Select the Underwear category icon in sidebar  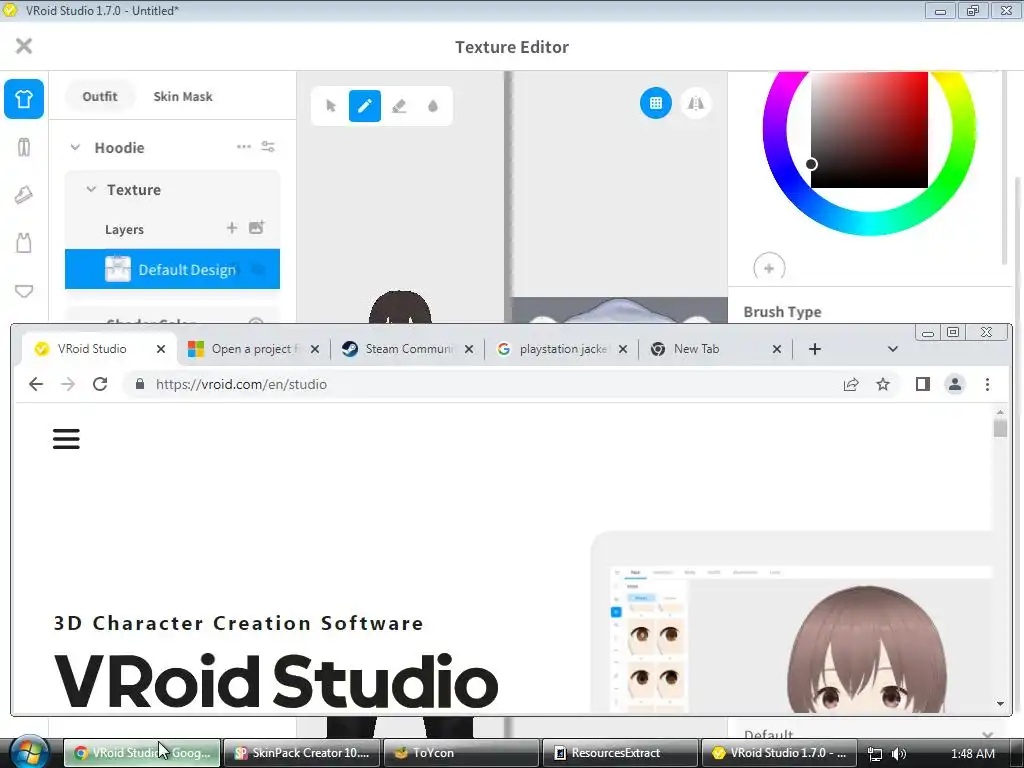tap(24, 291)
